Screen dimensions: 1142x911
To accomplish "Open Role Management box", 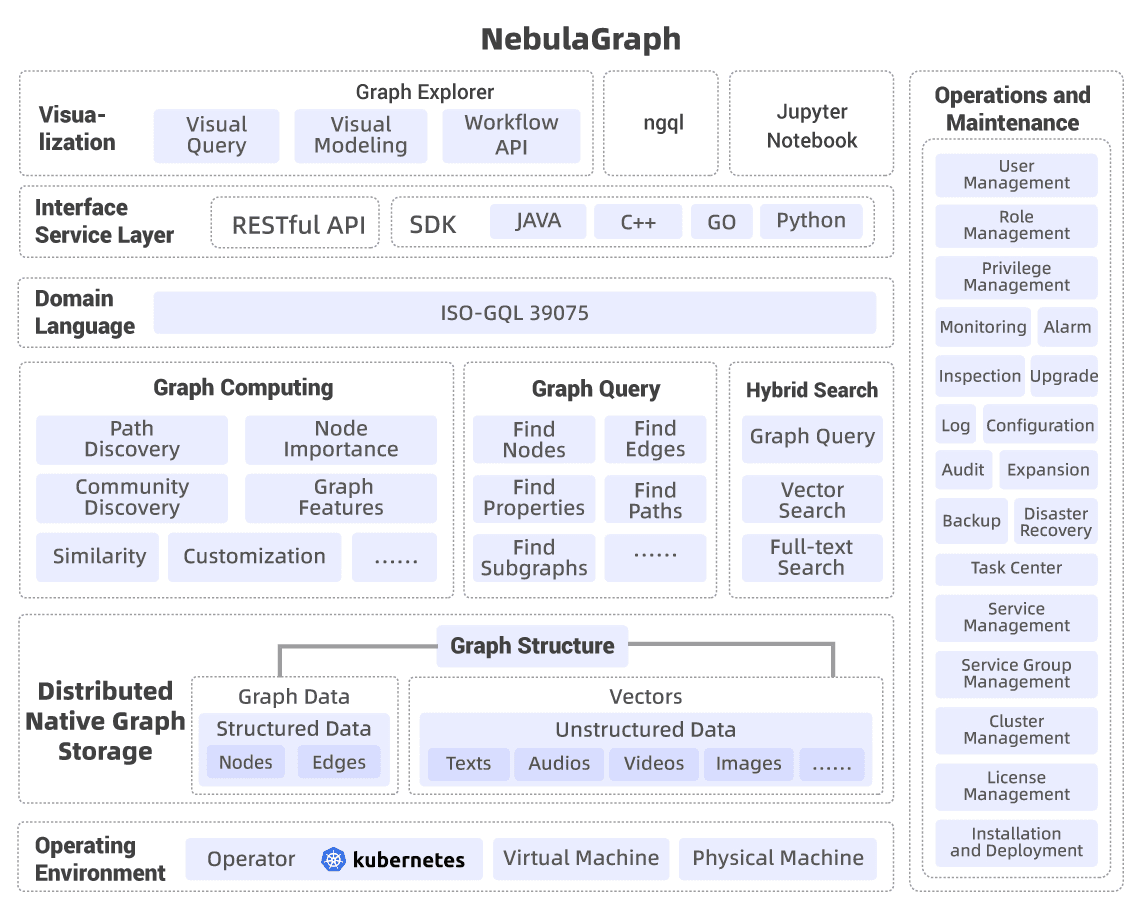I will point(1016,226).
